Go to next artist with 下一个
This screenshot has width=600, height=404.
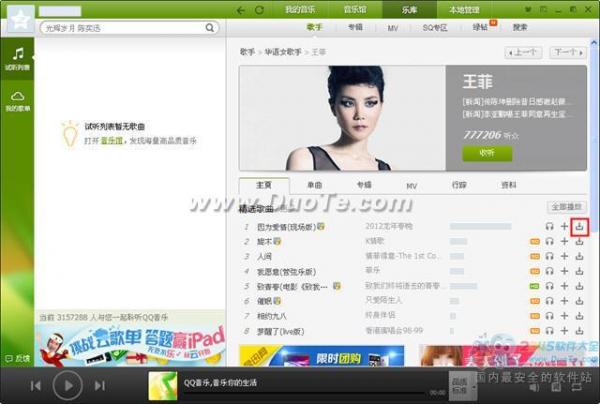(x=568, y=52)
